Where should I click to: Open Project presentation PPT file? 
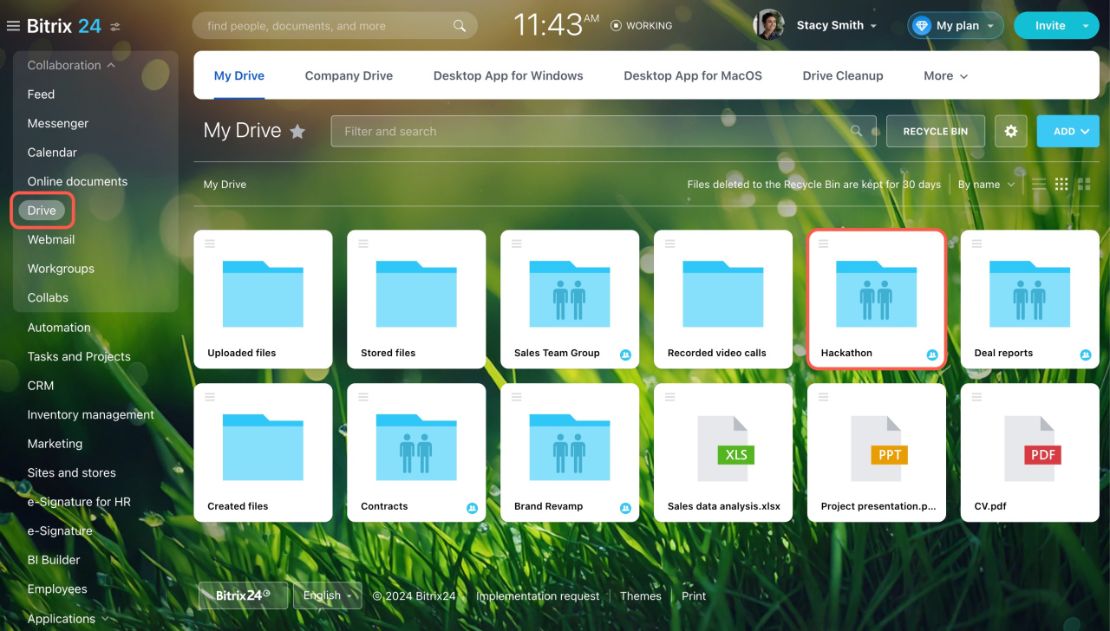click(876, 453)
